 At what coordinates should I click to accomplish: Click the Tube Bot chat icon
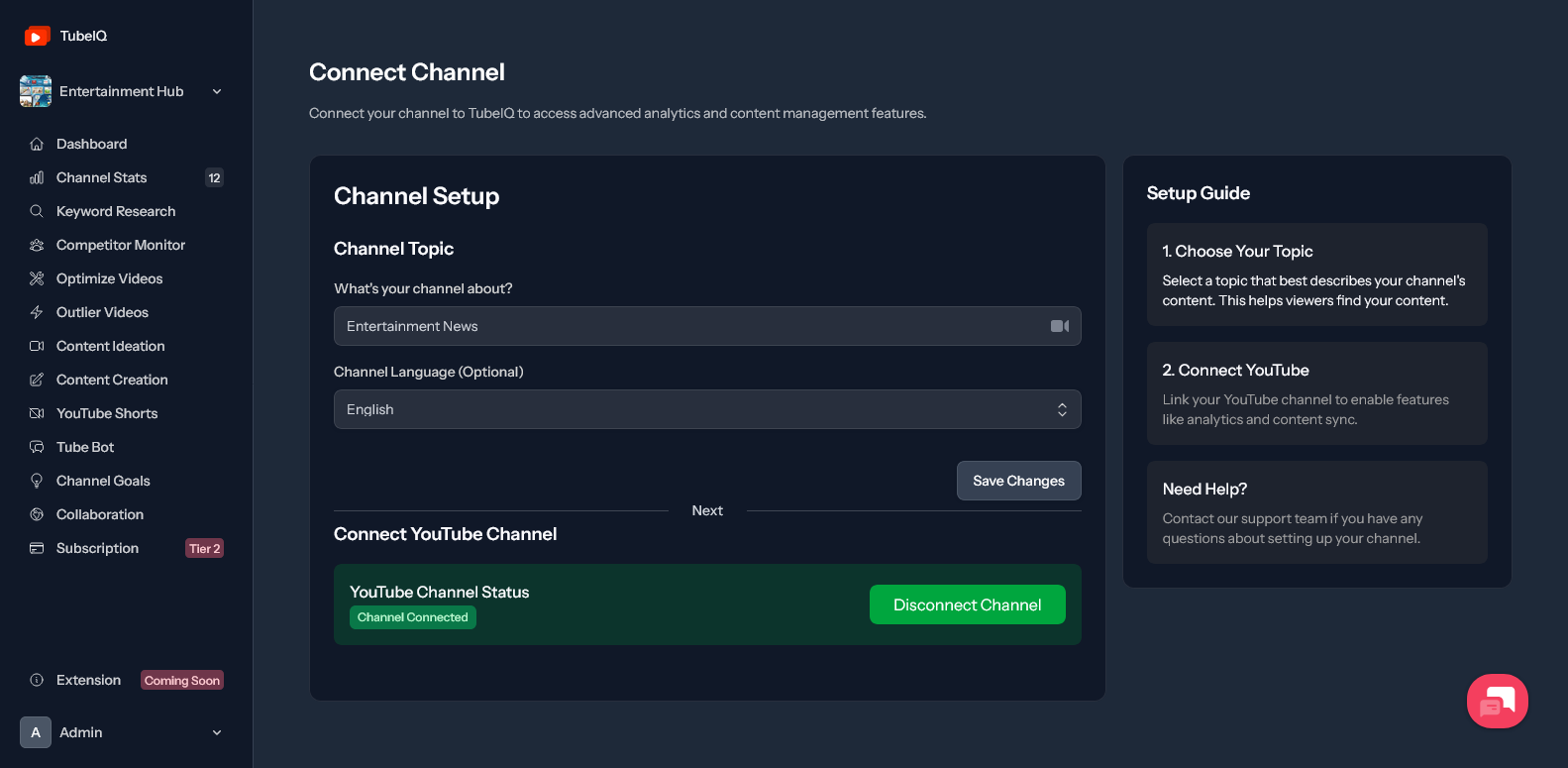[x=37, y=447]
